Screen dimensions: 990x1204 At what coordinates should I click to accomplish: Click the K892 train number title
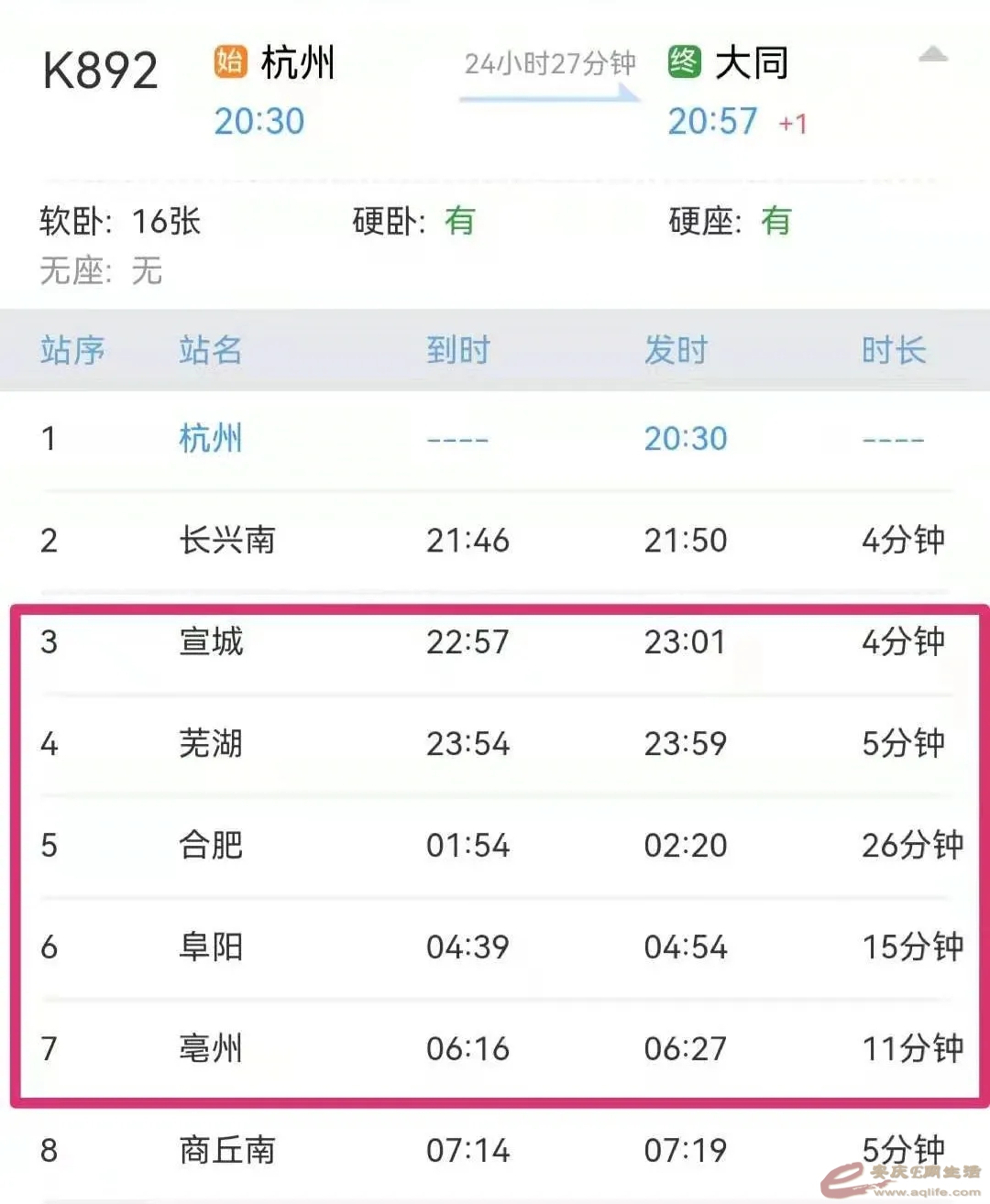click(100, 71)
